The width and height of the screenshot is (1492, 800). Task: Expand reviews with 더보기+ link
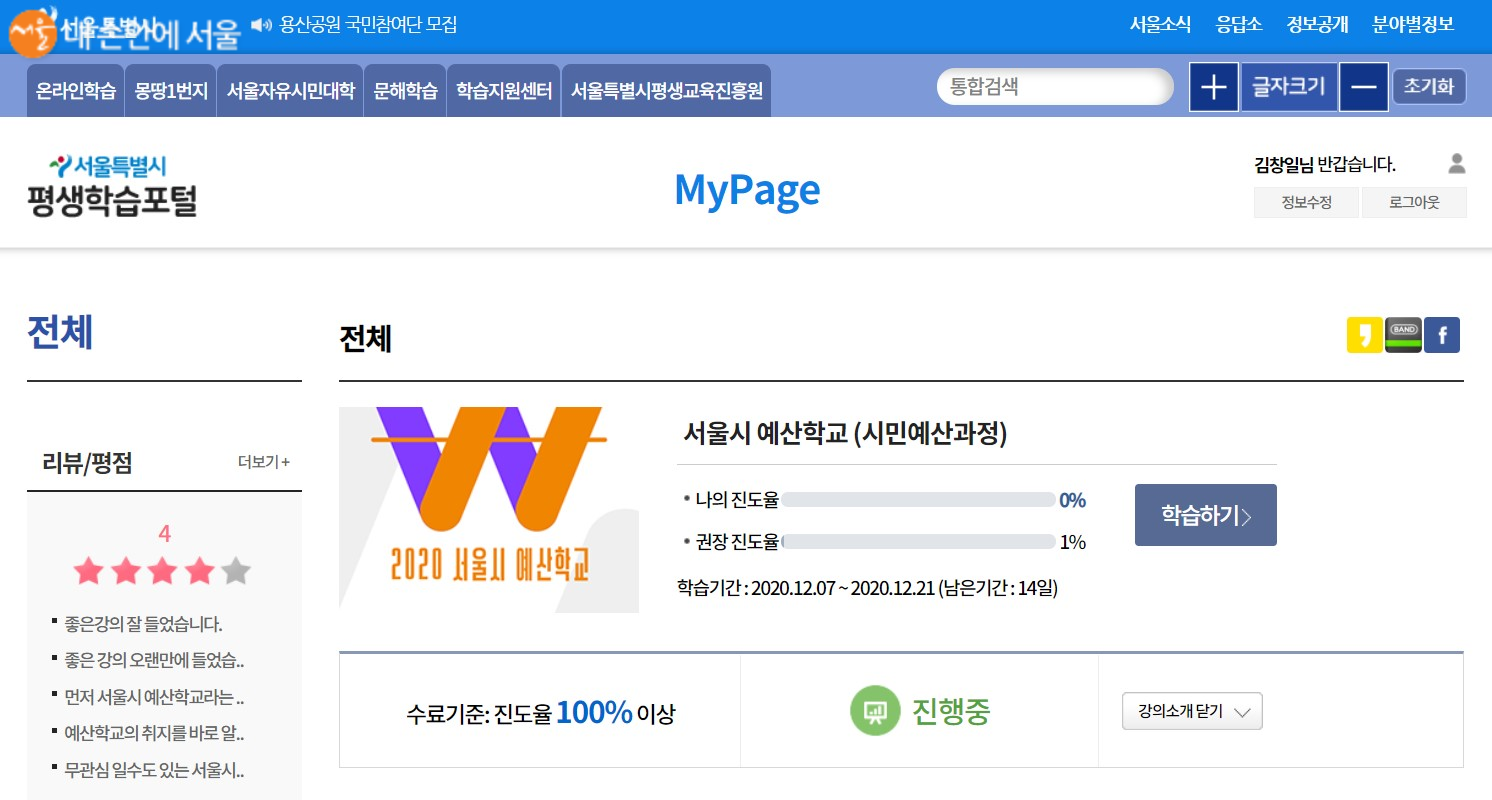(x=264, y=462)
